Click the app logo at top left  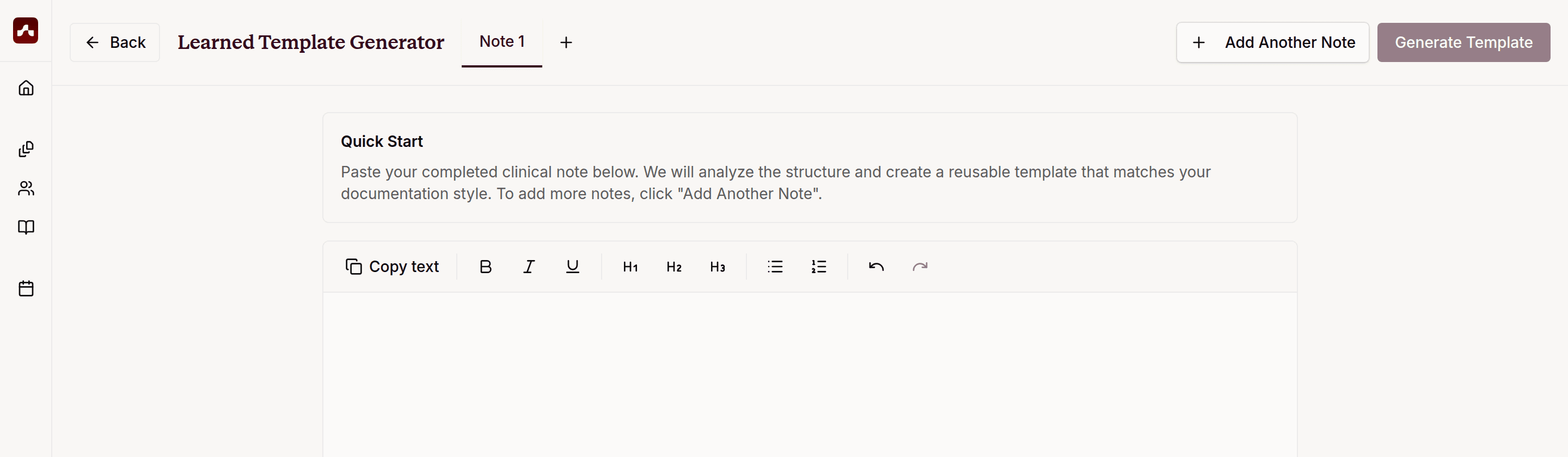coord(26,30)
